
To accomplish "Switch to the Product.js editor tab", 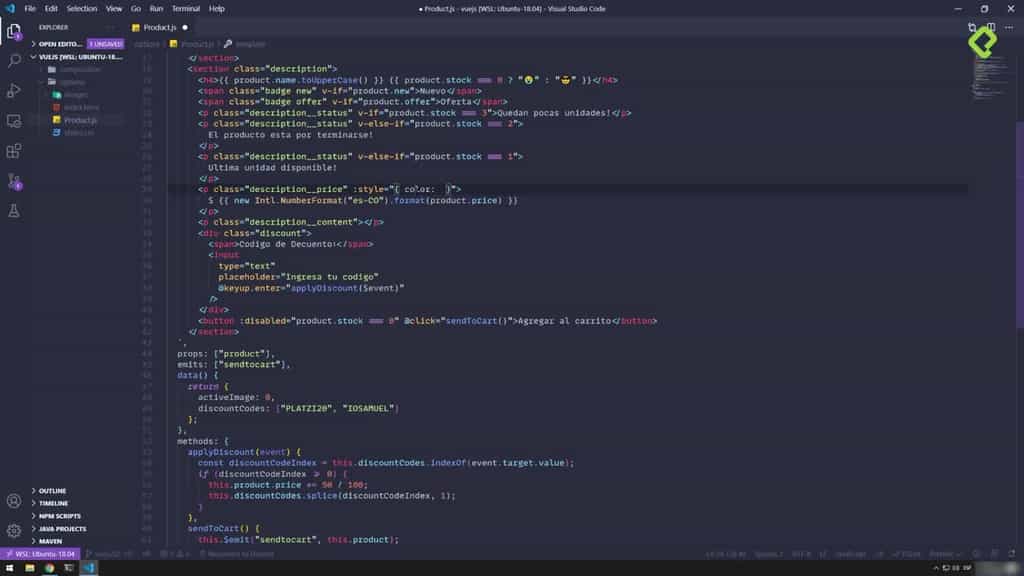I will coord(160,28).
